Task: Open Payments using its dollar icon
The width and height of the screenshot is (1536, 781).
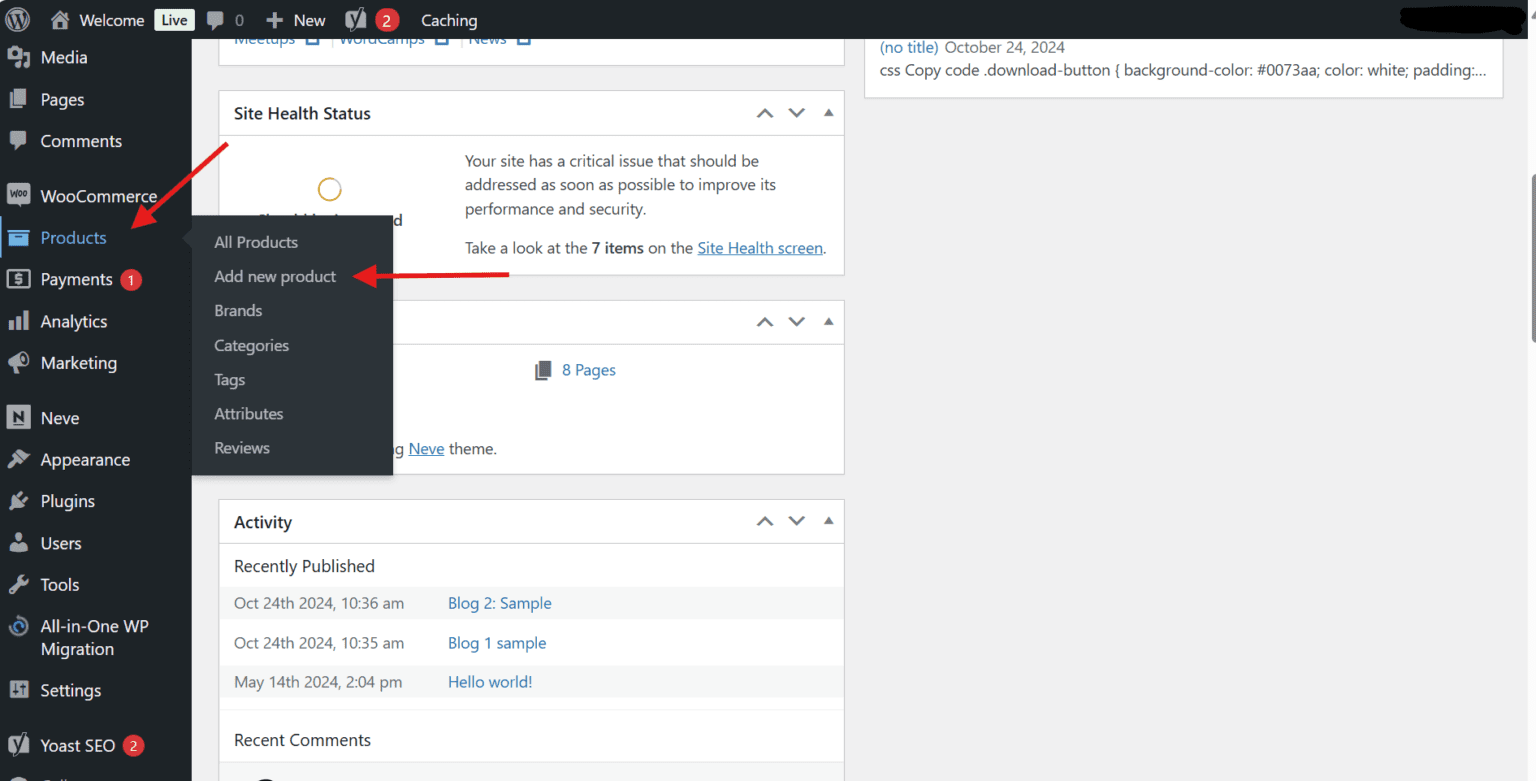Action: (22, 279)
